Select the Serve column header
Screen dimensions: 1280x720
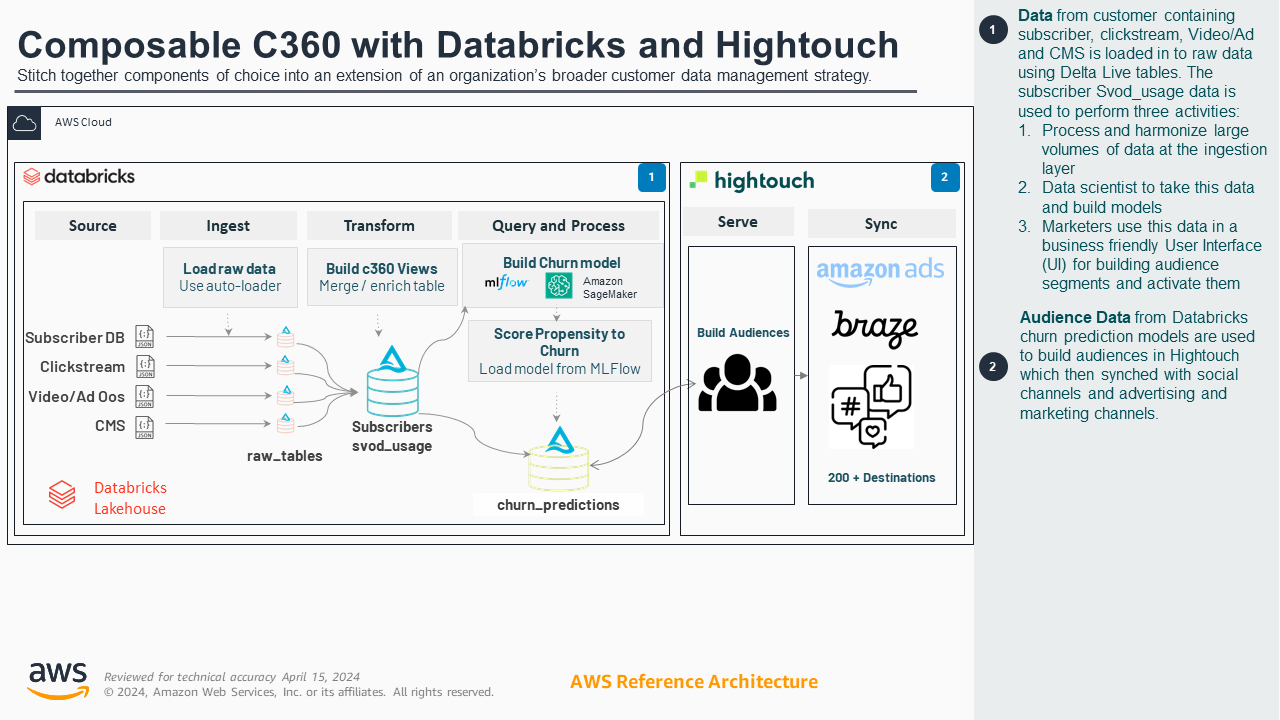[738, 222]
